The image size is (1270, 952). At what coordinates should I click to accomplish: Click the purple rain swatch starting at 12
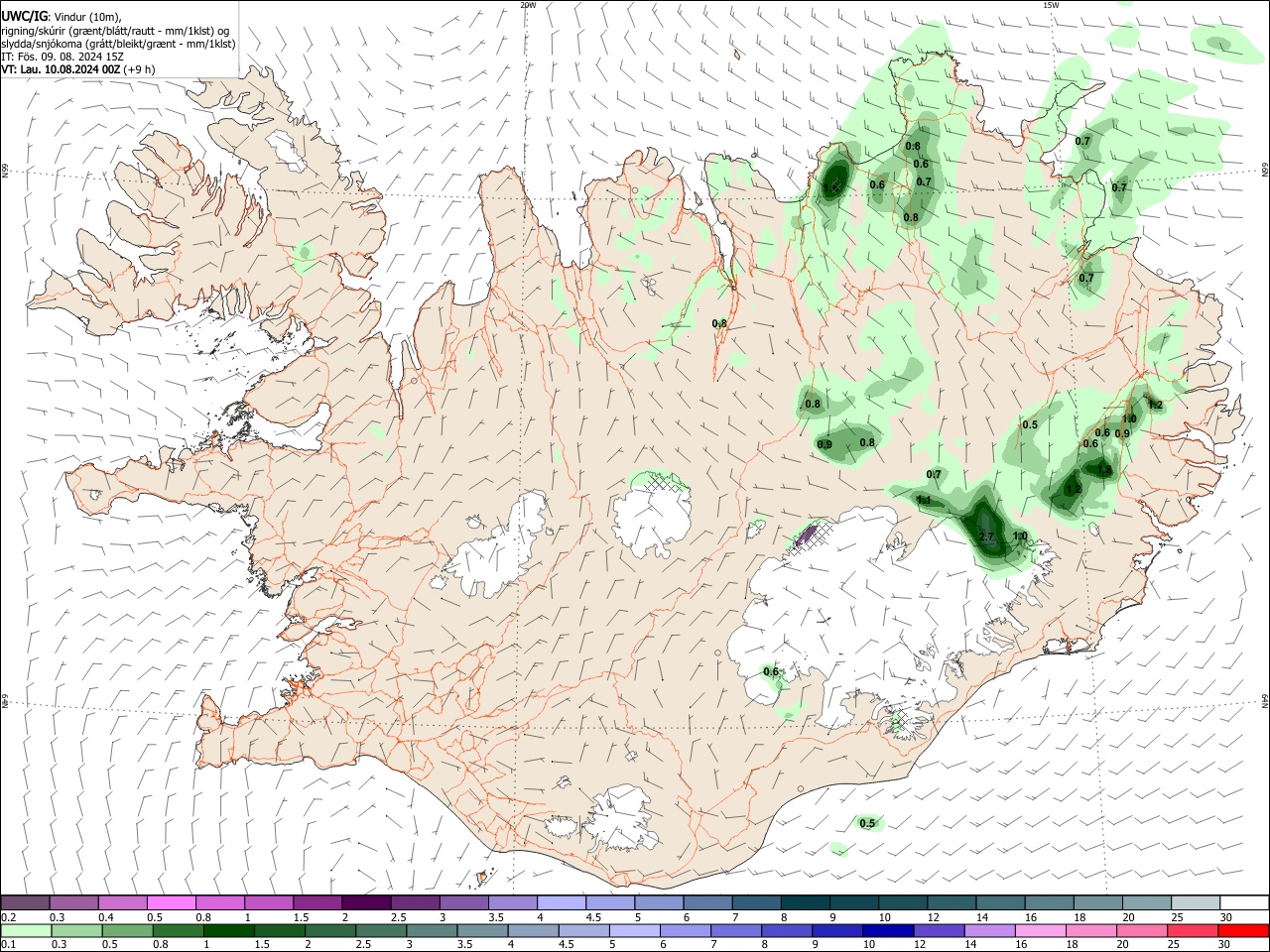[x=939, y=930]
